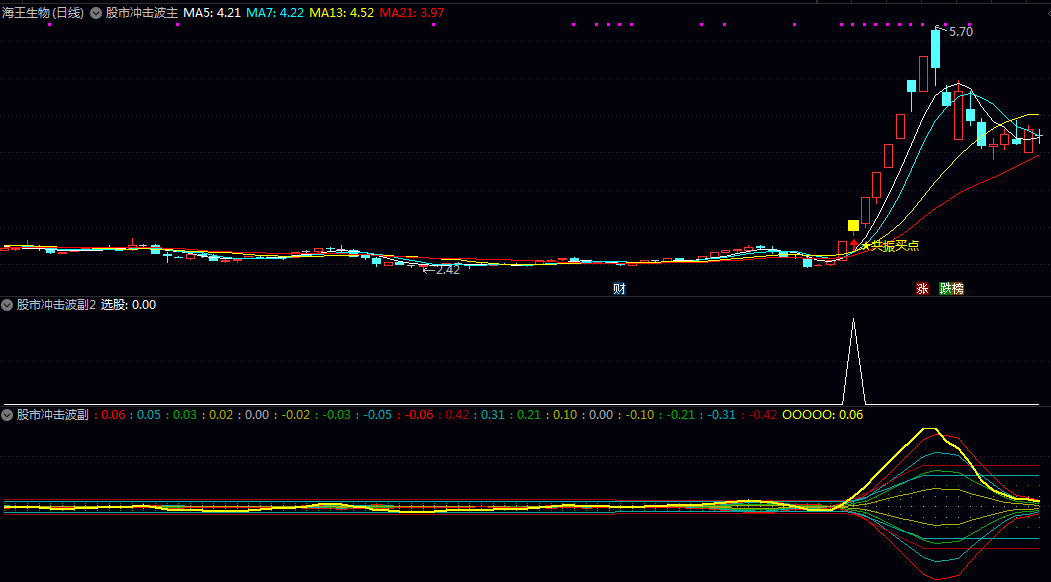This screenshot has height=582, width=1051.
Task: Select the cyan 0.31 indicator value
Action: click(x=493, y=415)
